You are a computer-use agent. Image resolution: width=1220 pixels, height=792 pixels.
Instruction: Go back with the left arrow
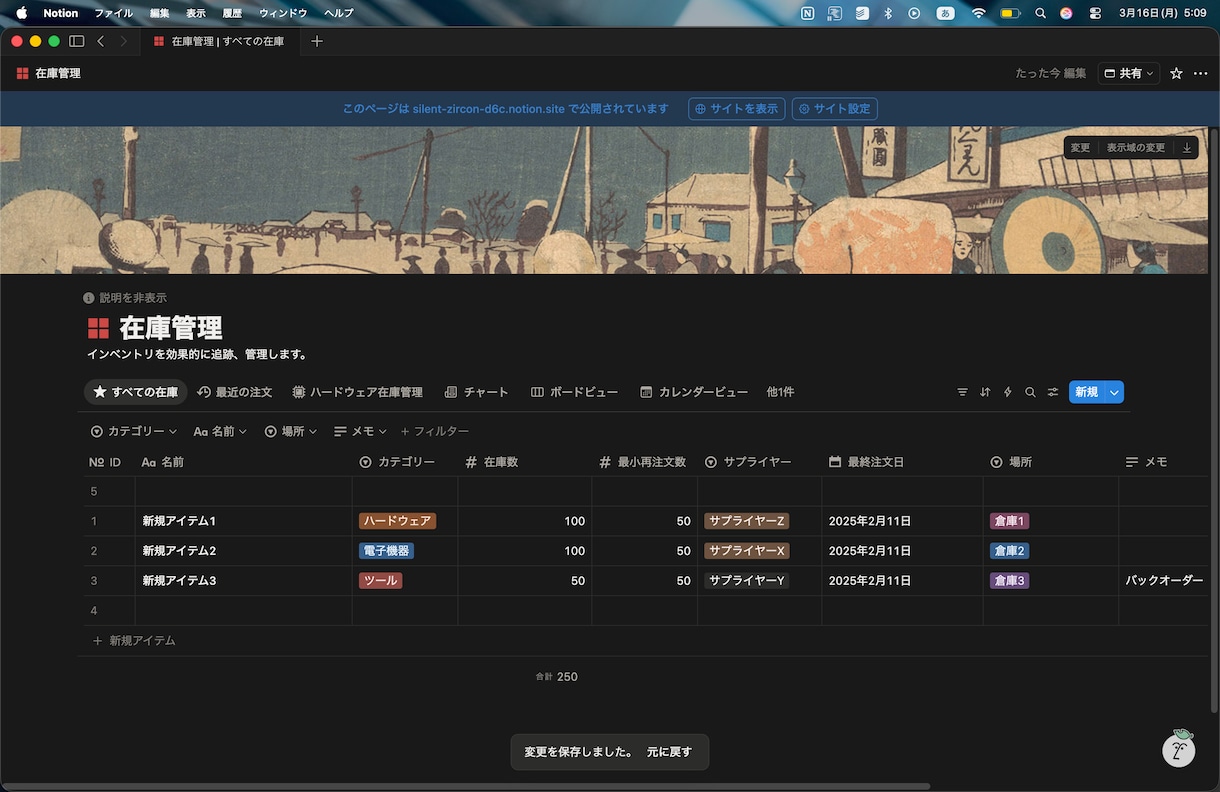point(101,41)
